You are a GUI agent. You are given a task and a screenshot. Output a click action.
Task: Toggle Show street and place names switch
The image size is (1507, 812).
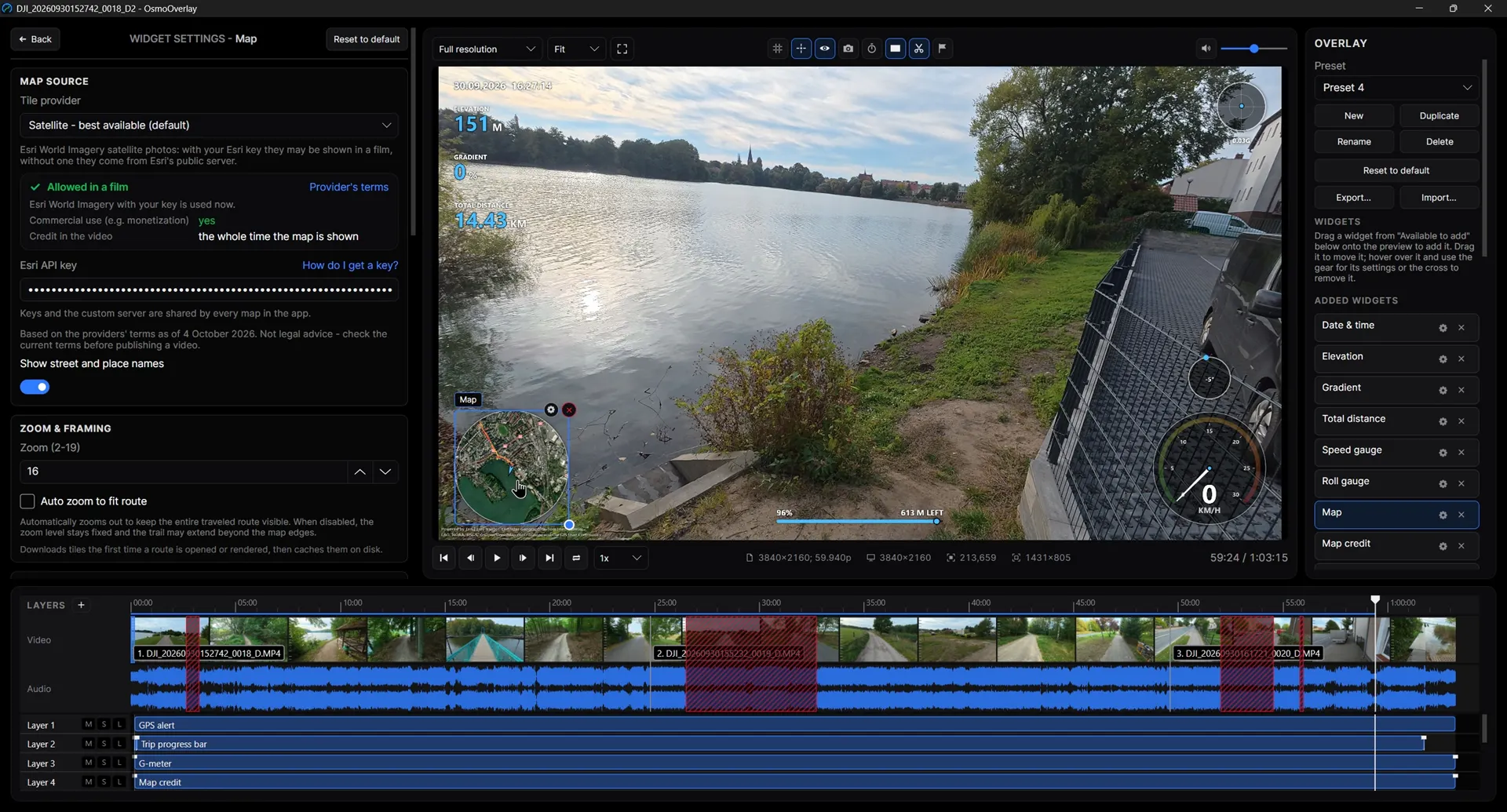tap(35, 387)
